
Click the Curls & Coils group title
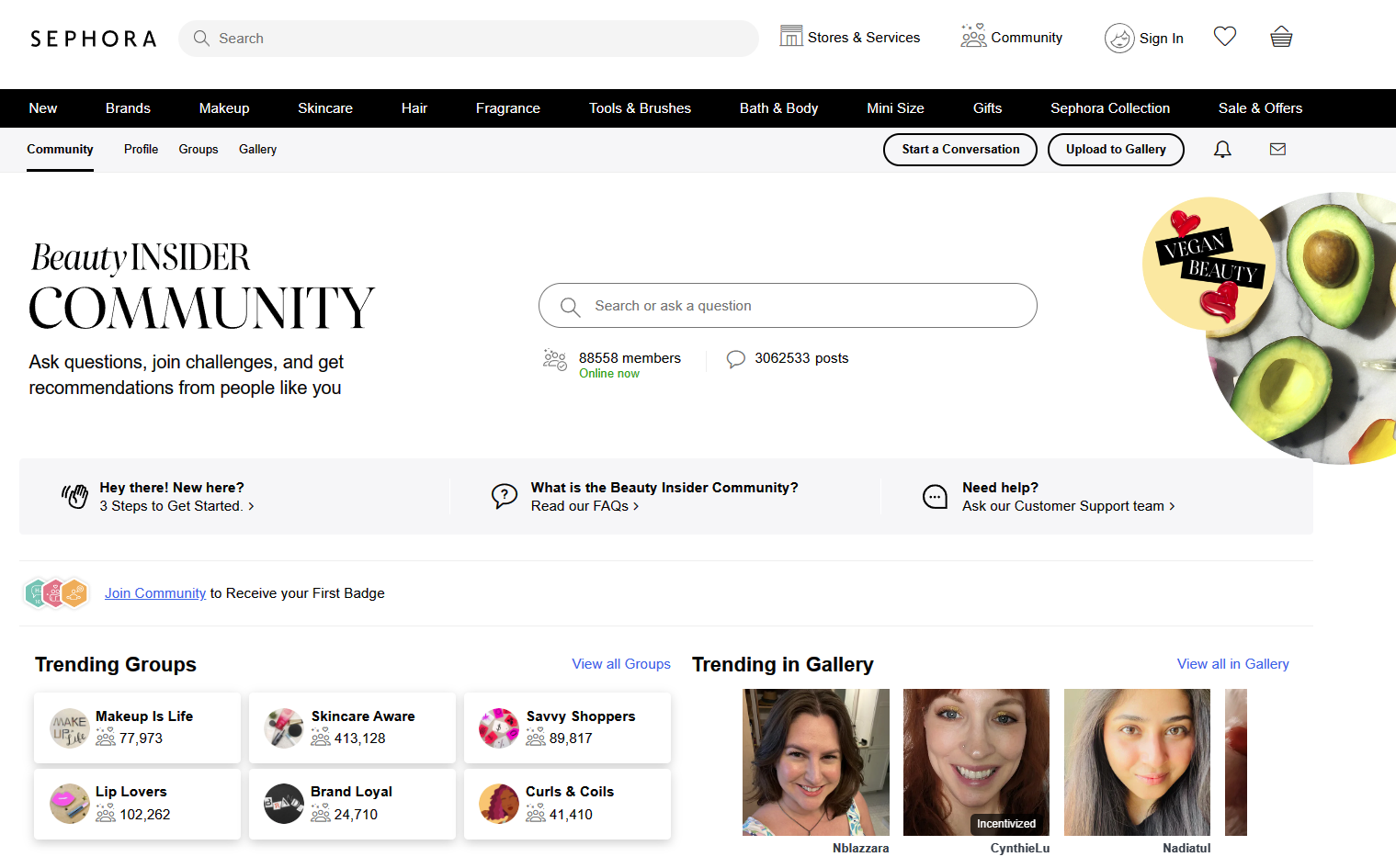570,792
